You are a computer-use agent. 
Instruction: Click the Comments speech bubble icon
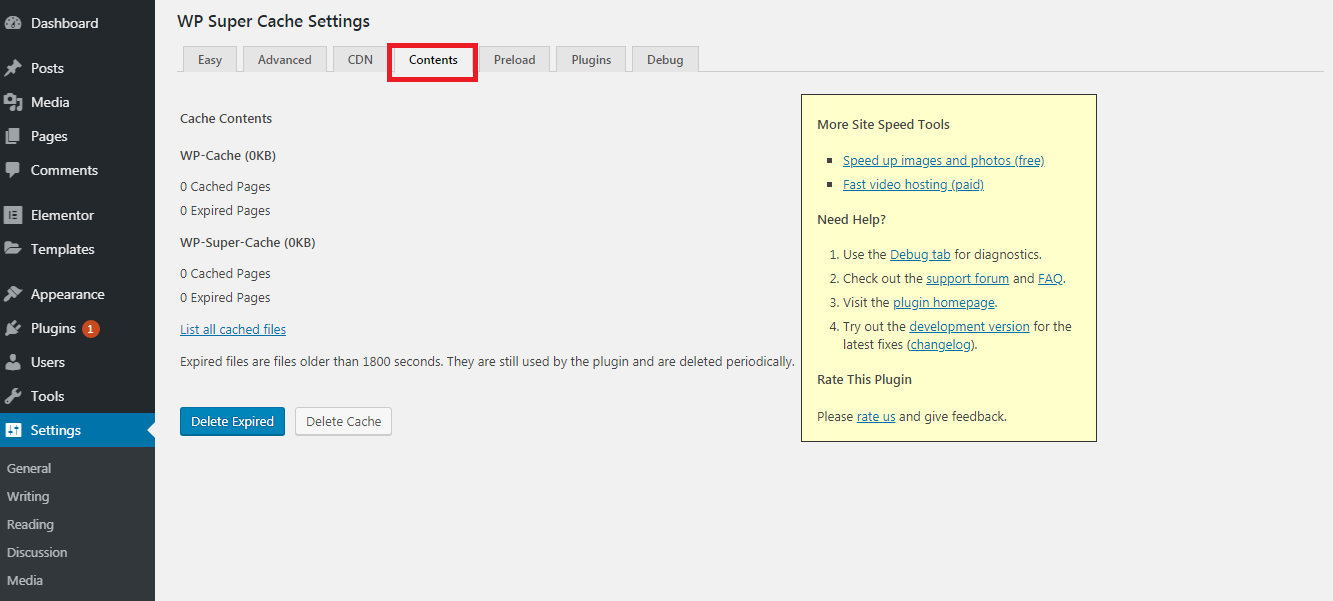click(14, 170)
